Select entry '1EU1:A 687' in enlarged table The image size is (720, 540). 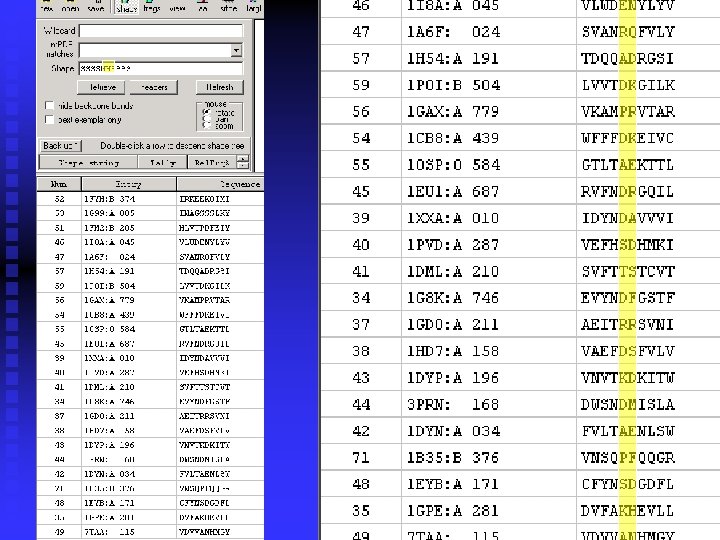453,191
